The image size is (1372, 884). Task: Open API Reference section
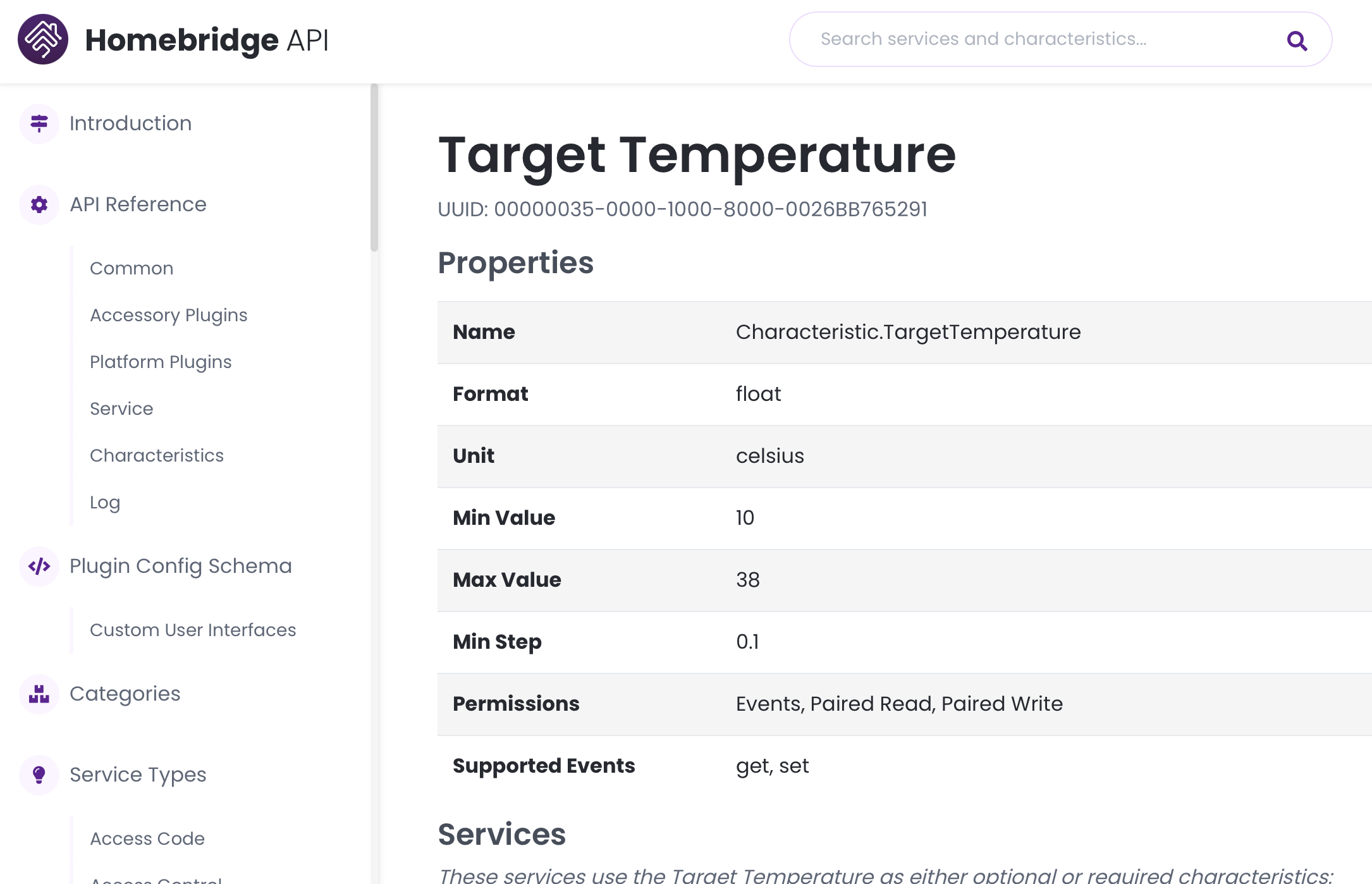138,204
